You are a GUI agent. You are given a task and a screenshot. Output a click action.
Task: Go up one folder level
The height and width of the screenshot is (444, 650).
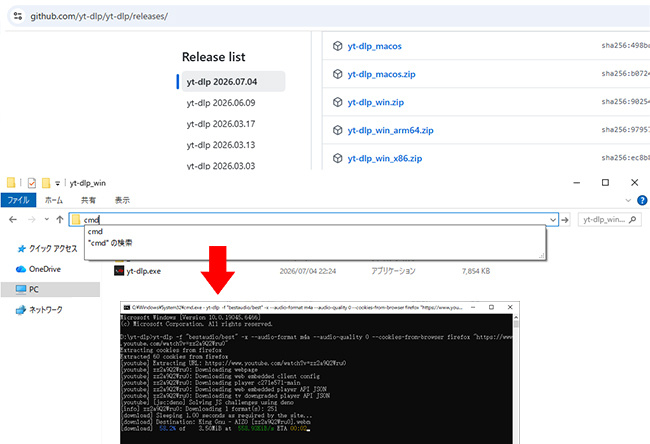coord(60,220)
